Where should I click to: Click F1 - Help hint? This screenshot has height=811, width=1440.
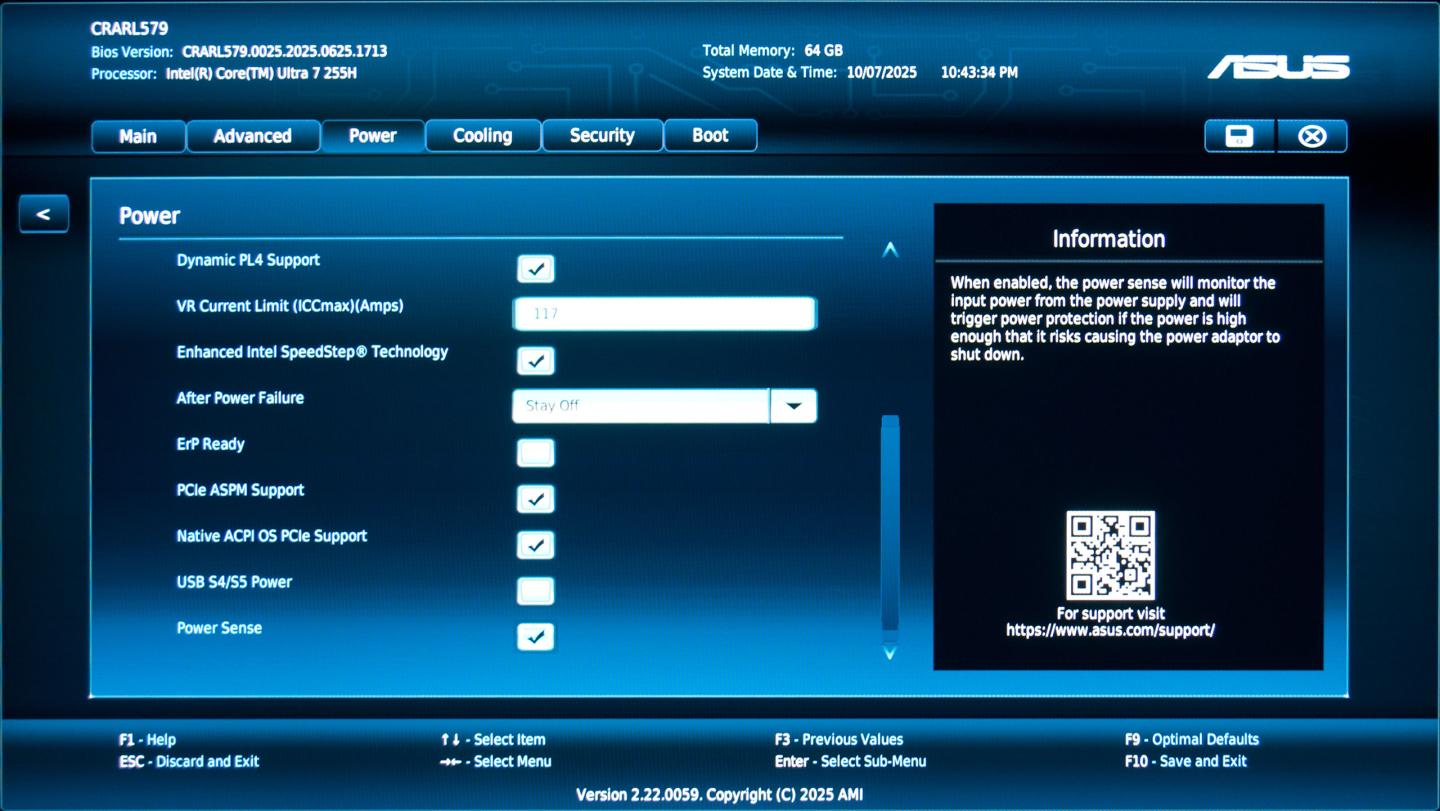coord(147,740)
